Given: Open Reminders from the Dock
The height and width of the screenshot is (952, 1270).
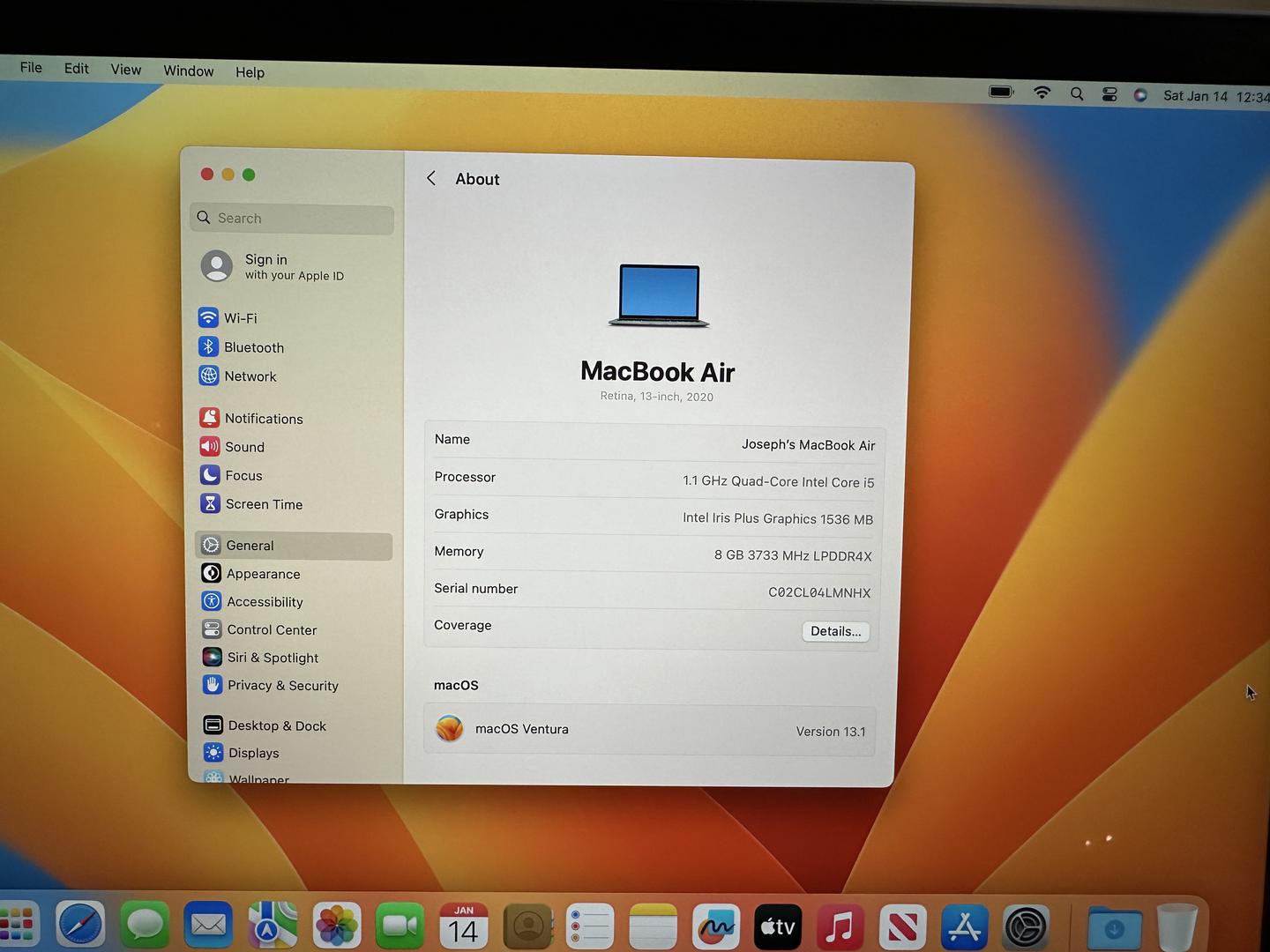Looking at the screenshot, I should click(590, 927).
